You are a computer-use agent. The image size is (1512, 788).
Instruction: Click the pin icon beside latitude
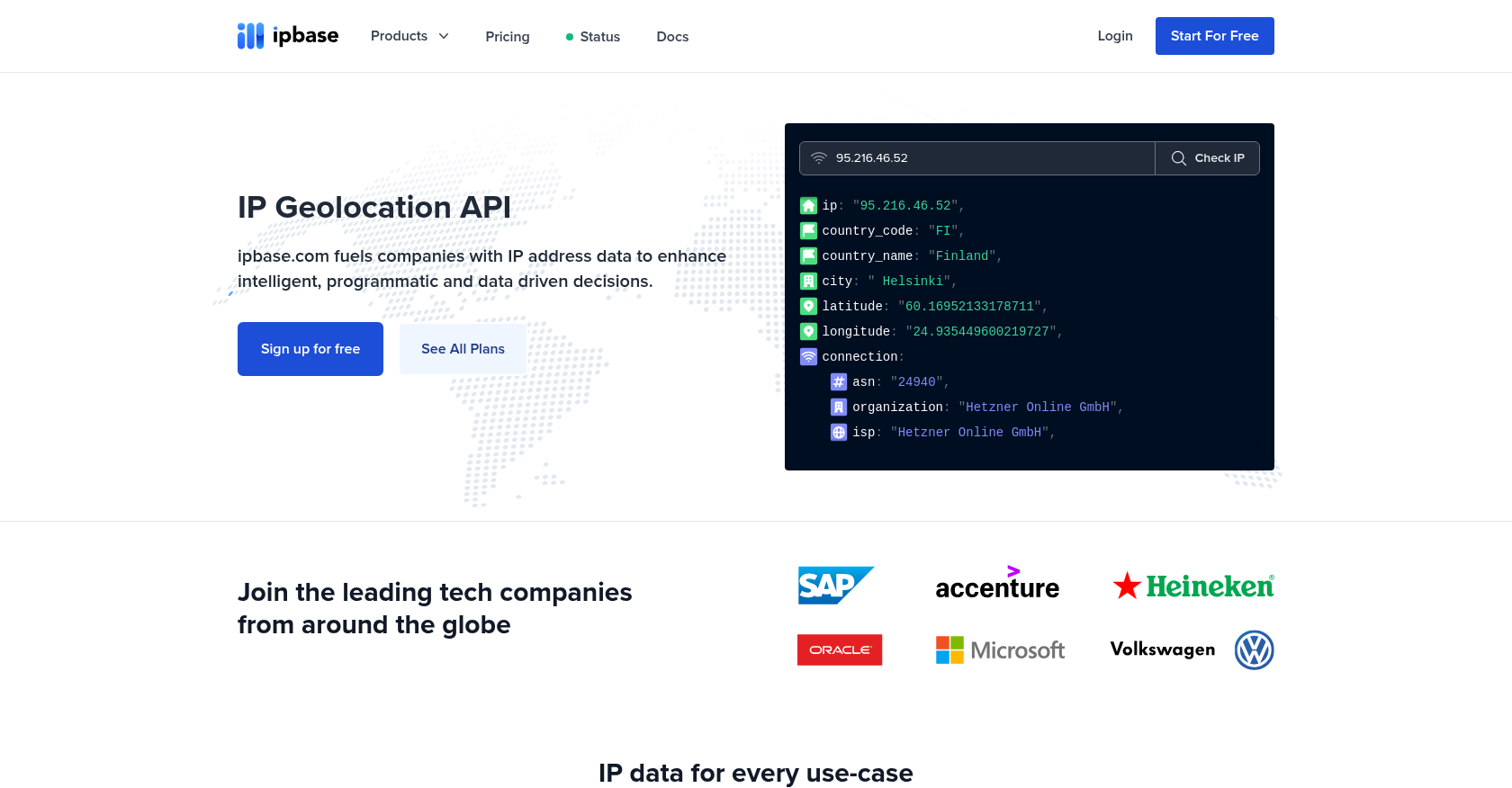coord(809,306)
